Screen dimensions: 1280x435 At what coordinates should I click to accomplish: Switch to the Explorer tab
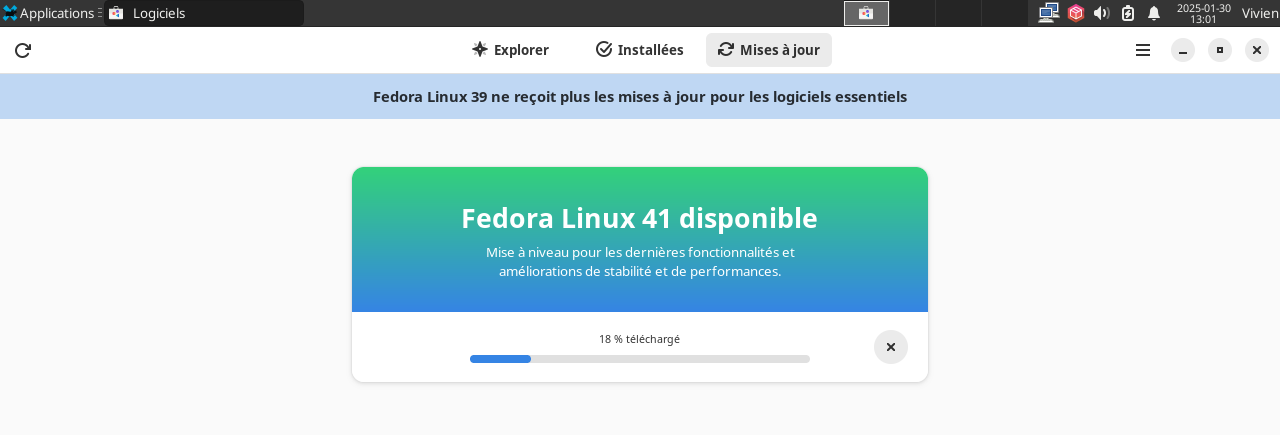(x=510, y=50)
